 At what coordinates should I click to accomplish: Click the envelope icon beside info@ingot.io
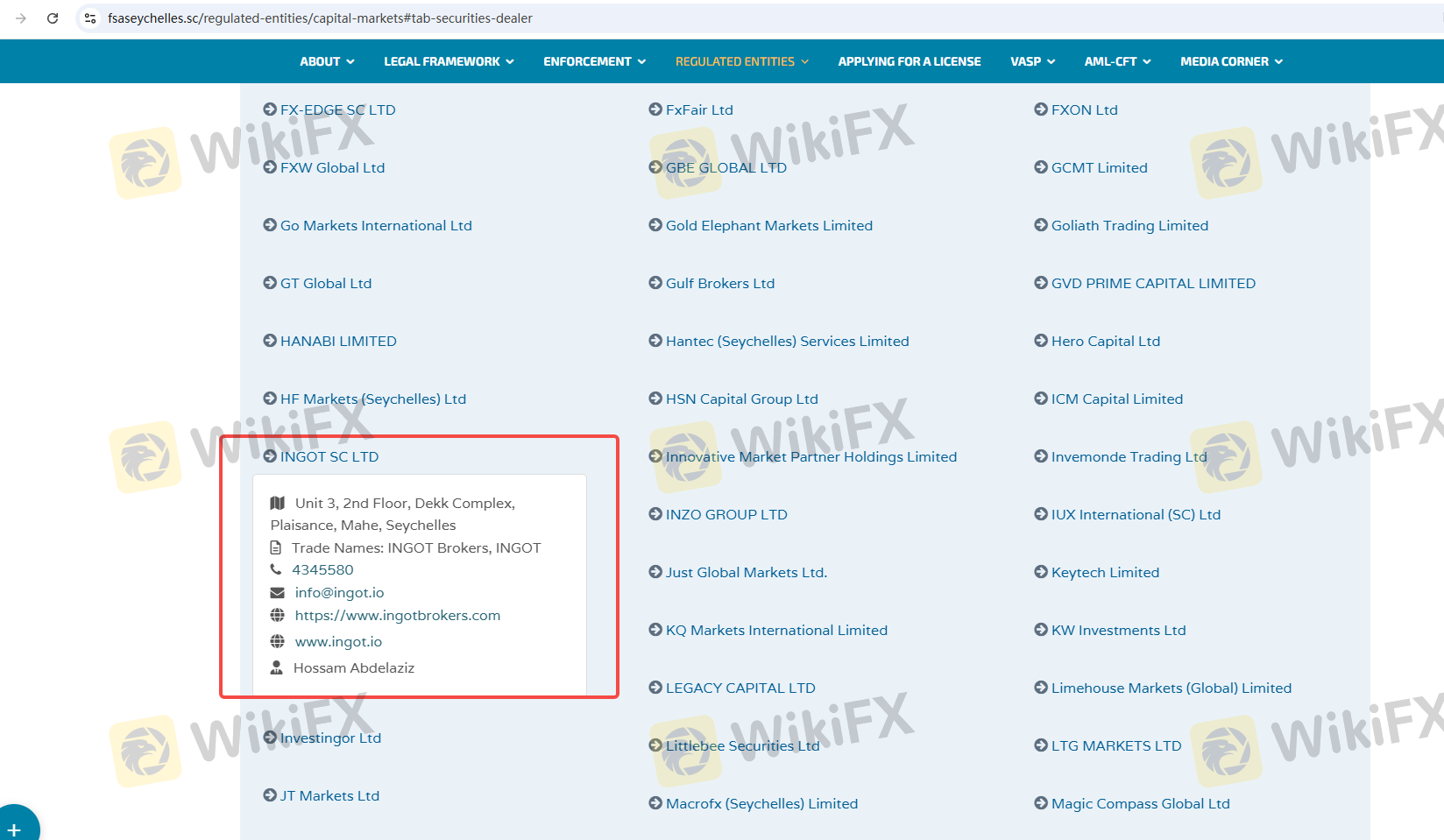277,593
